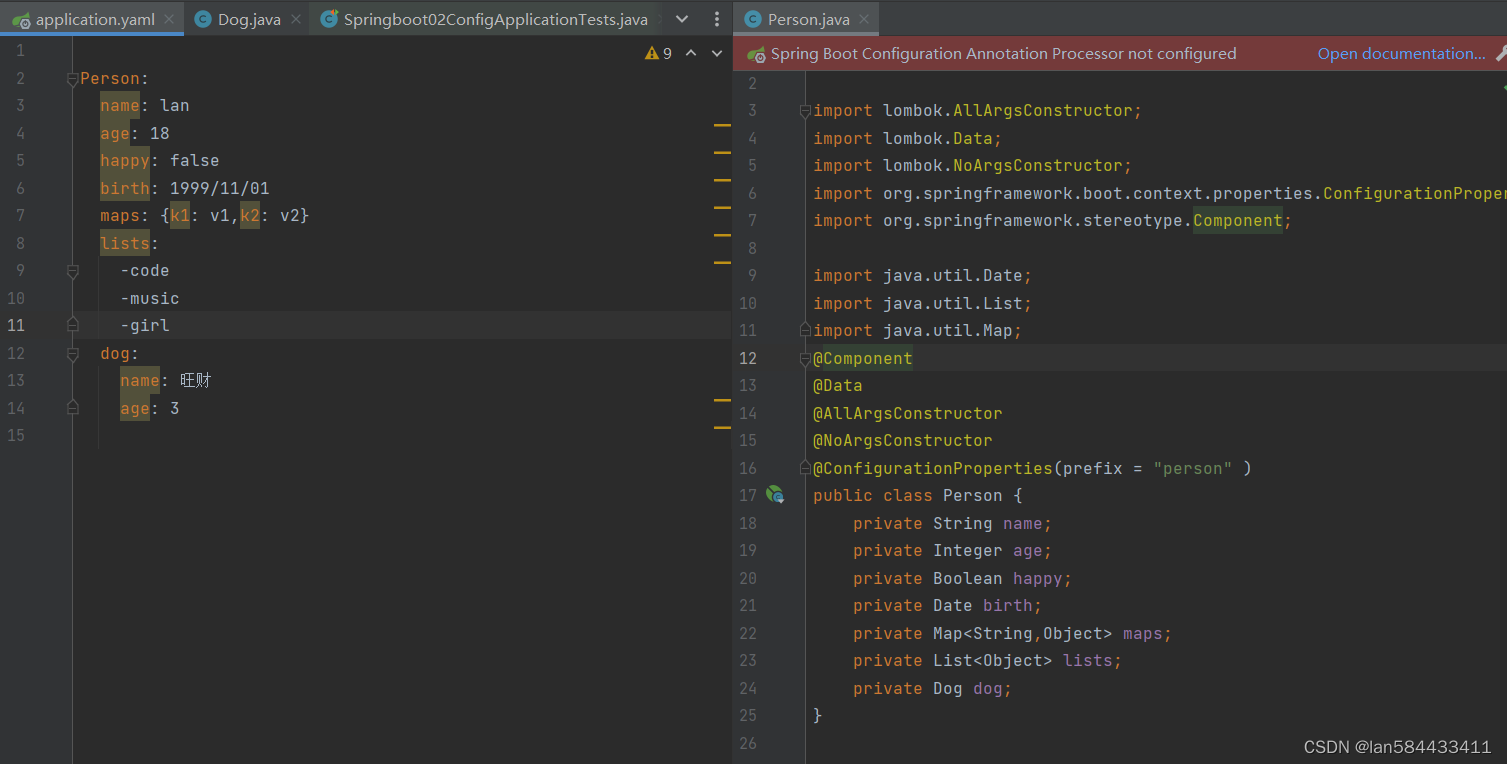Click the @Data annotation in Person.java
The width and height of the screenshot is (1507, 764).
[x=837, y=385]
